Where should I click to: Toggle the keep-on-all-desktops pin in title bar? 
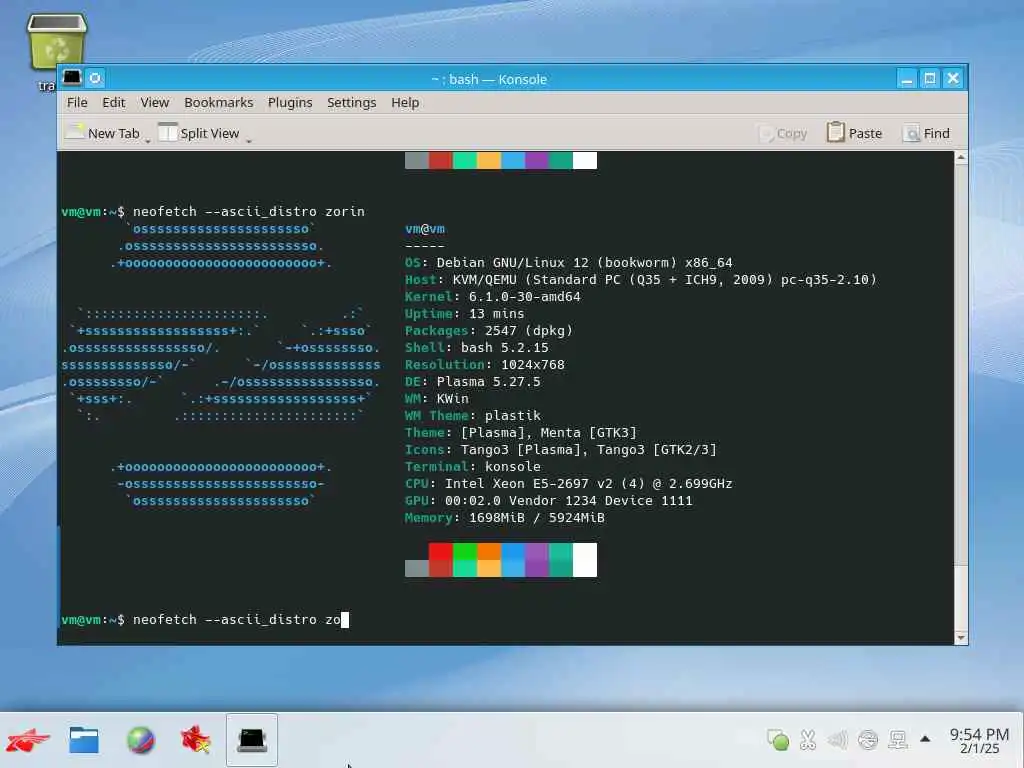point(95,78)
